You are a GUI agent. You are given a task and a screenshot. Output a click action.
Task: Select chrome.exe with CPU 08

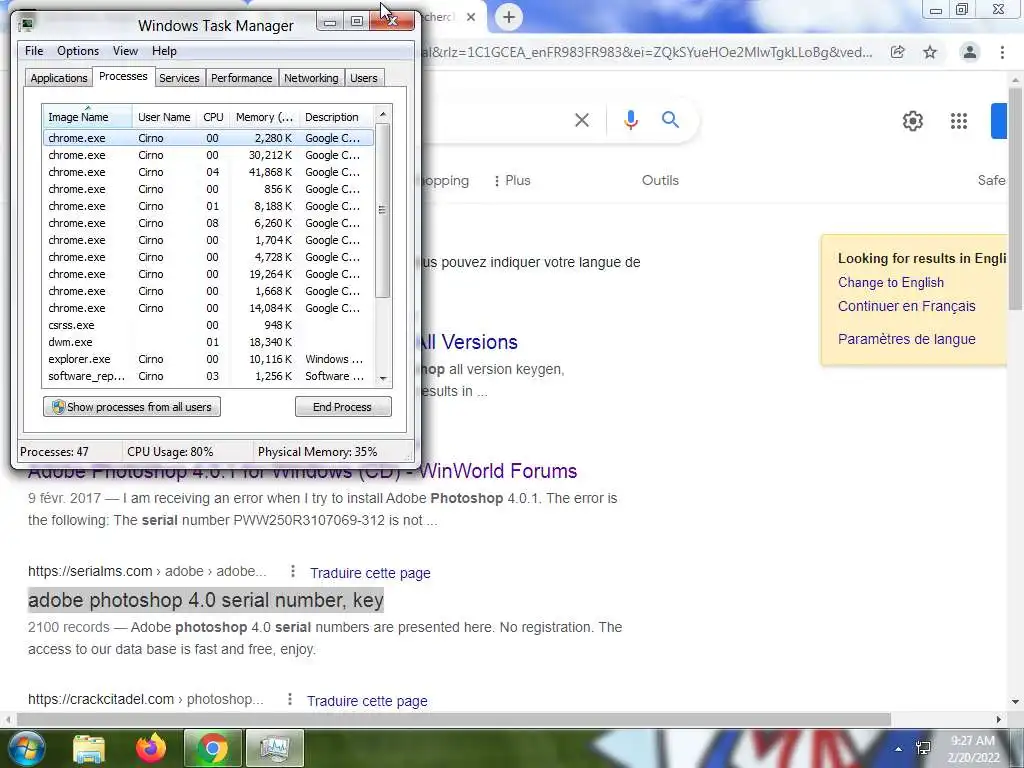(208, 223)
